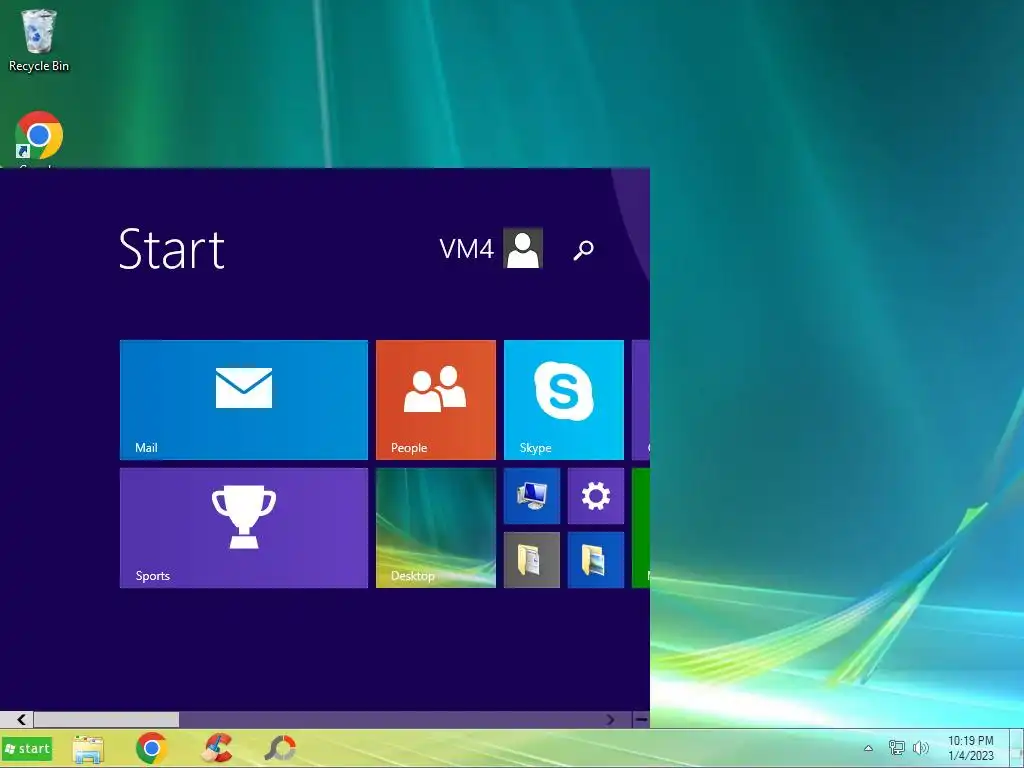Open the This PC computer tile
The image size is (1024, 768).
click(532, 496)
